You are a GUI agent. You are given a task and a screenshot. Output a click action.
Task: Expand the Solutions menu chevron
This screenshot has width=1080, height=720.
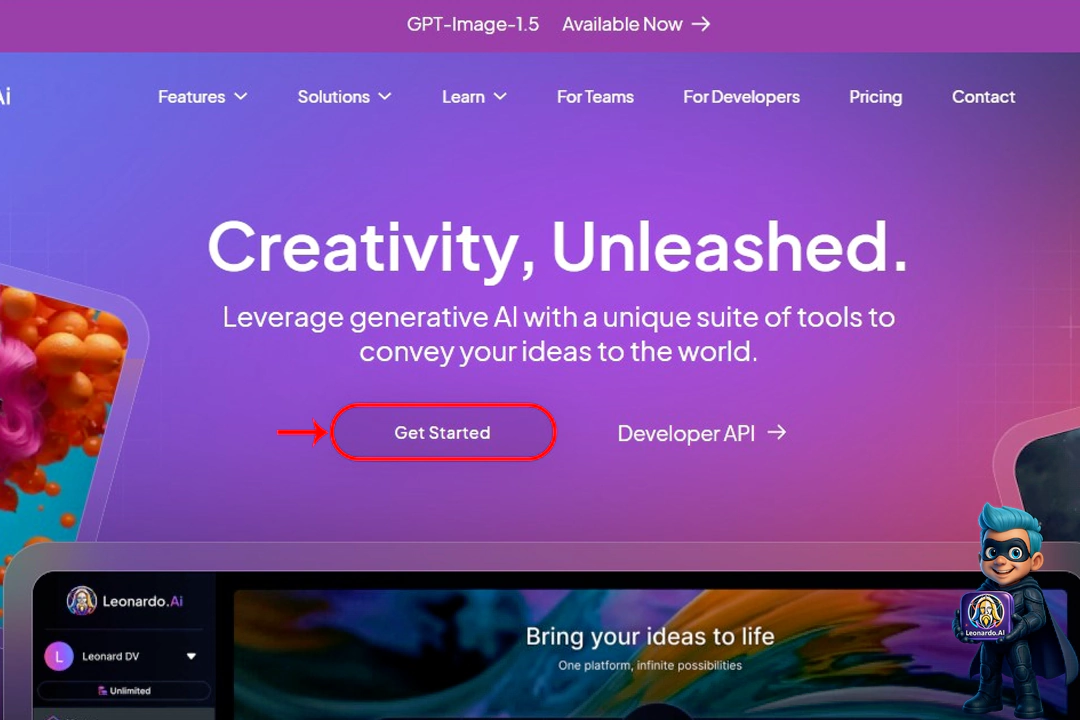(x=385, y=96)
